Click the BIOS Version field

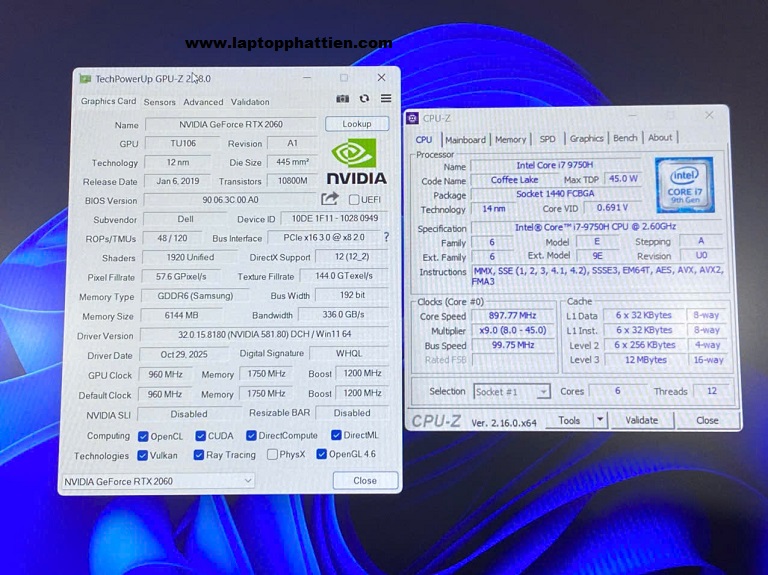[x=228, y=200]
